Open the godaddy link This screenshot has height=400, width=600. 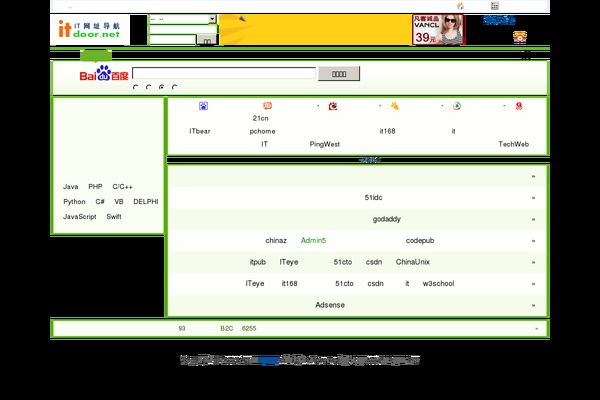point(386,219)
